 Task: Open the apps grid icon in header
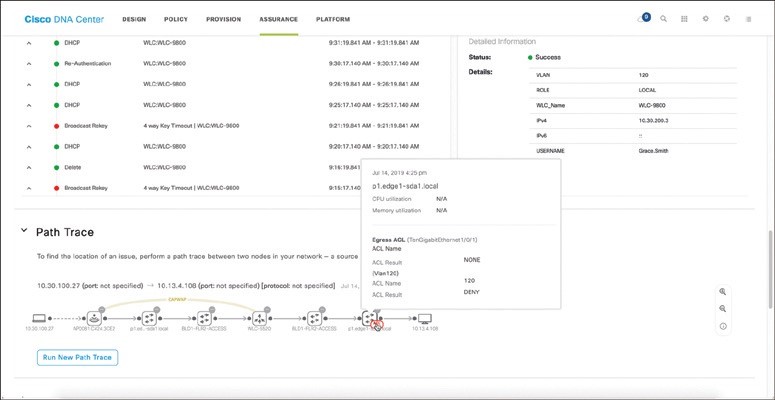685,19
